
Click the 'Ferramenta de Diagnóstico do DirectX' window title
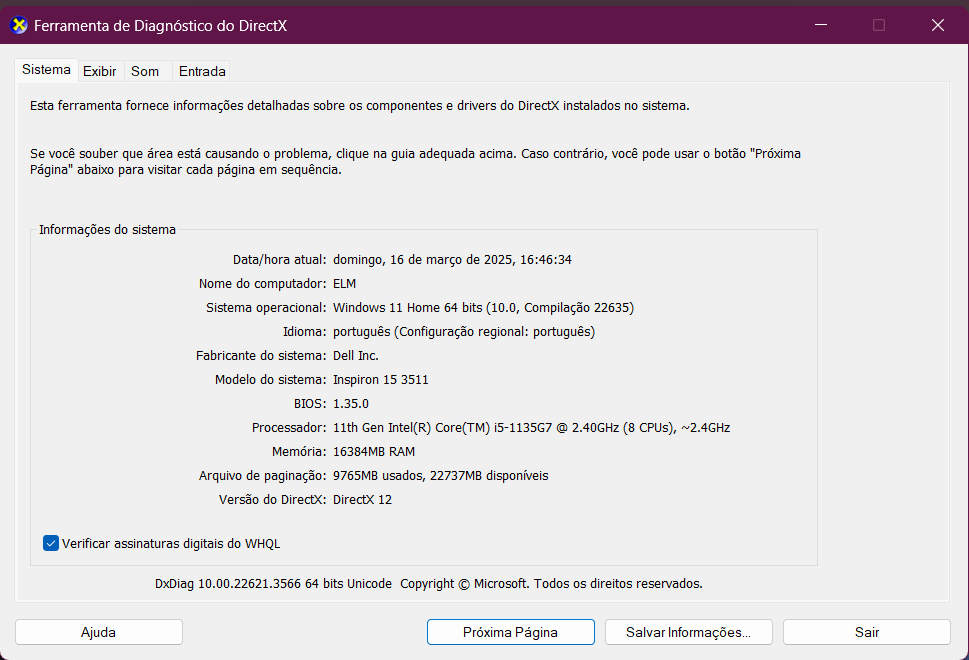point(161,26)
